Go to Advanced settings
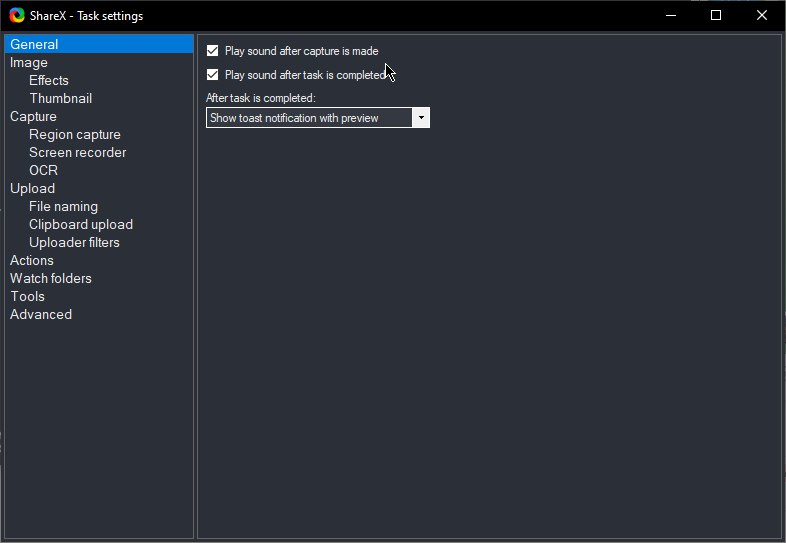The height and width of the screenshot is (543, 786). [41, 315]
